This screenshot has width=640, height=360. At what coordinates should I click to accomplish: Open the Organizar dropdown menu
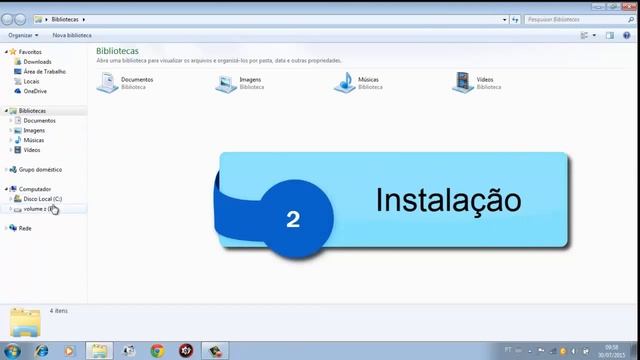pos(23,36)
